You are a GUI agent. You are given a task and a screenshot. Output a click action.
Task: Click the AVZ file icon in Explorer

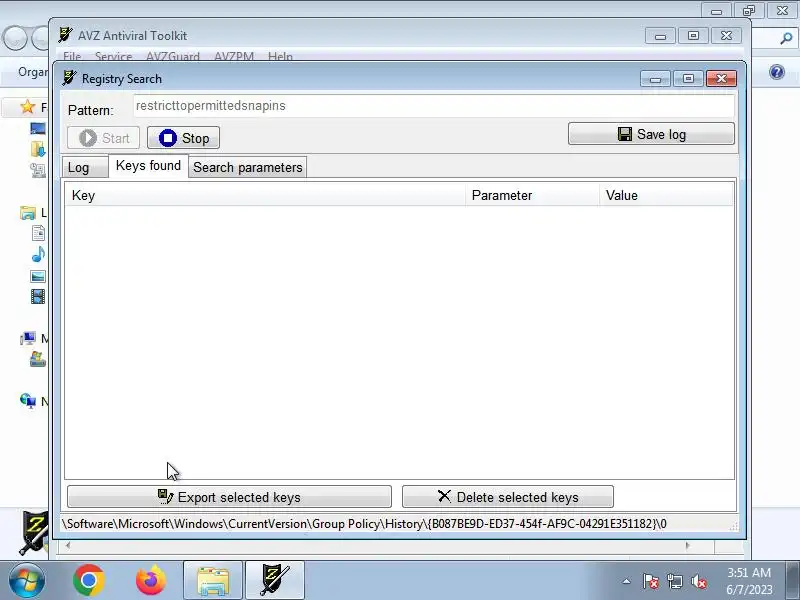coord(34,534)
